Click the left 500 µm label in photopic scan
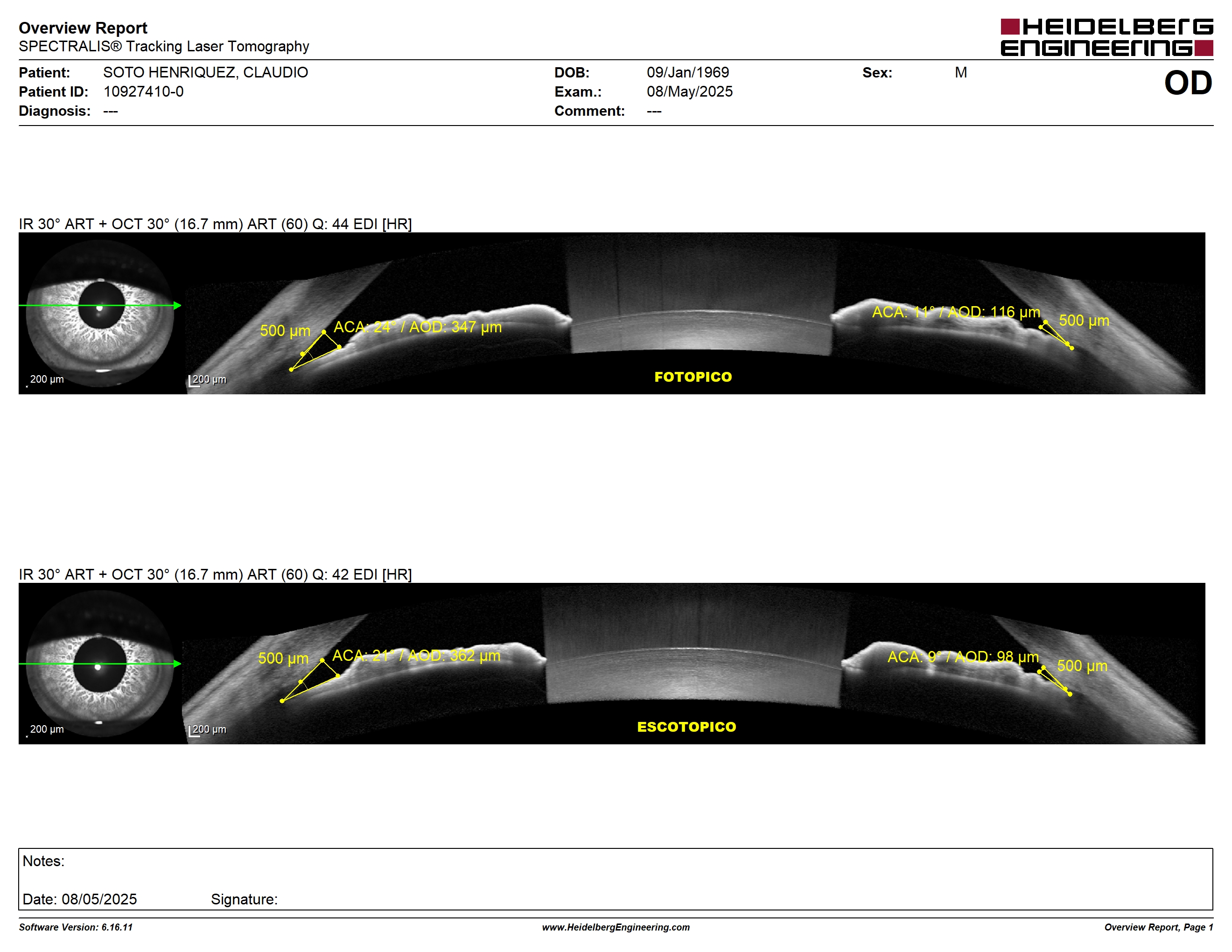 tap(285, 330)
